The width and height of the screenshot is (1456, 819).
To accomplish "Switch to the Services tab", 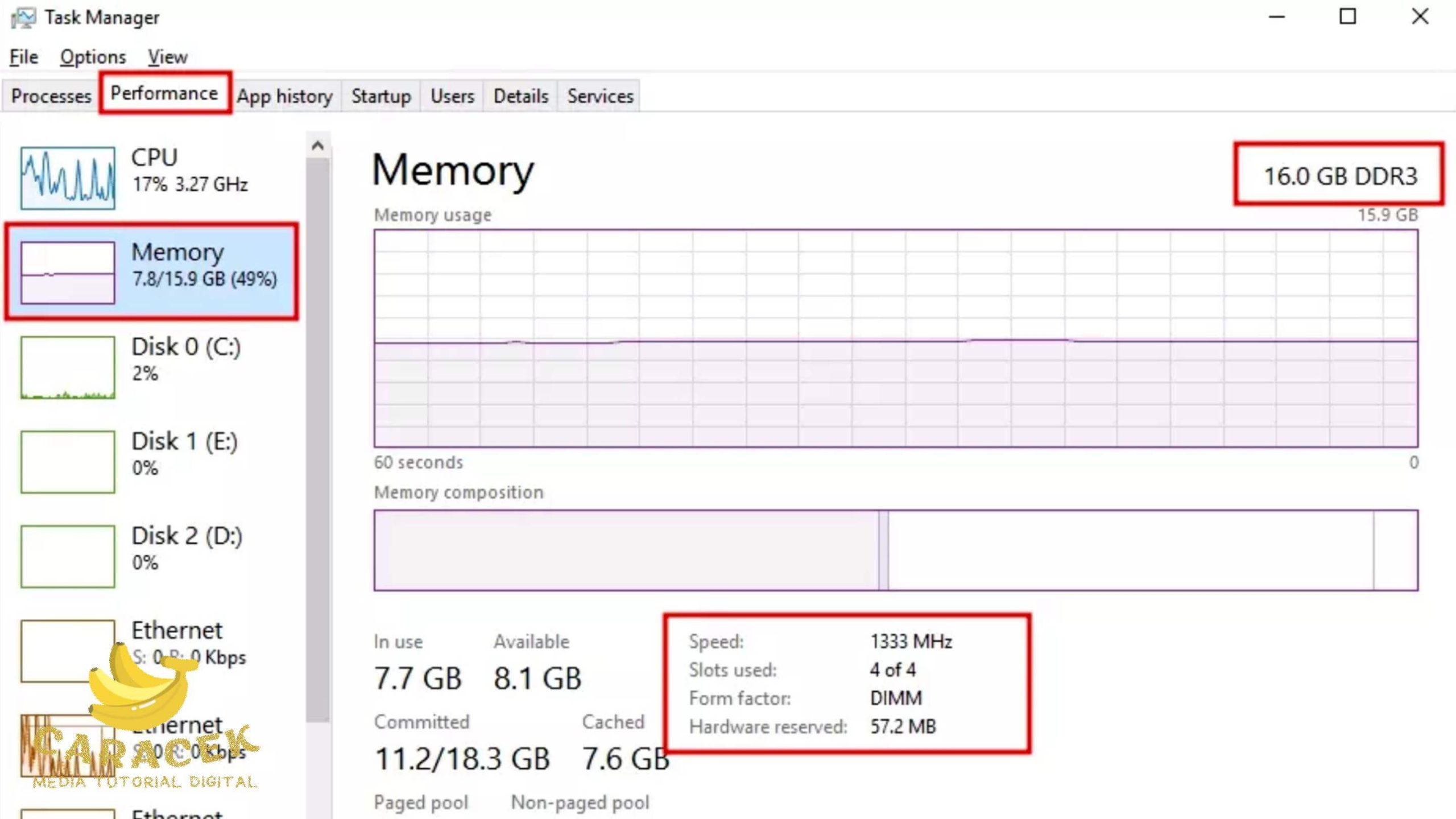I will tap(600, 96).
